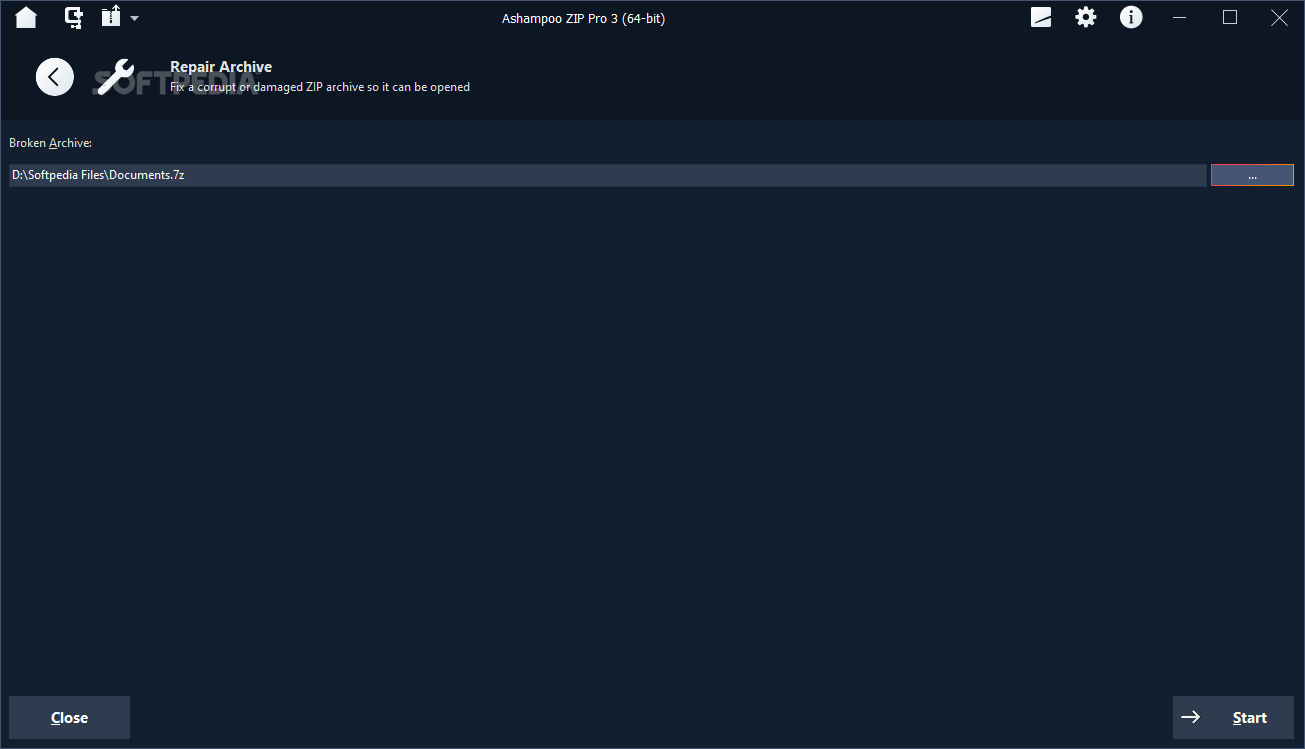Viewport: 1305px width, 749px height.
Task: Open the skin/theme switch icon
Action: tap(1041, 17)
